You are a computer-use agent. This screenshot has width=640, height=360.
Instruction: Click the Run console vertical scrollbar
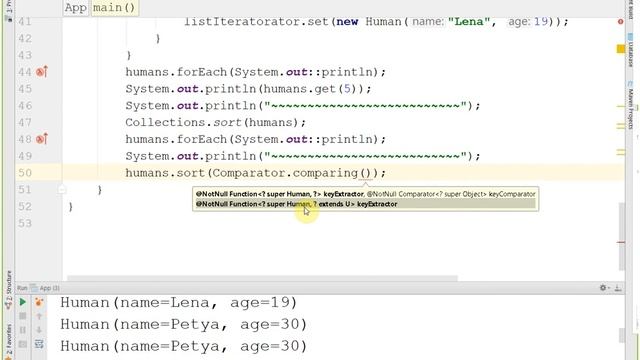622,336
